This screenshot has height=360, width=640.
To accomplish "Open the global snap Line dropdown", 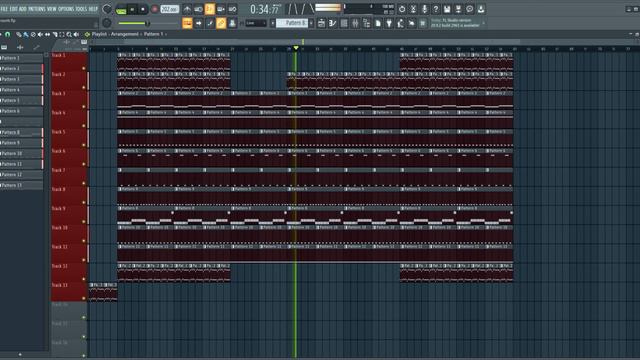I will [x=256, y=23].
